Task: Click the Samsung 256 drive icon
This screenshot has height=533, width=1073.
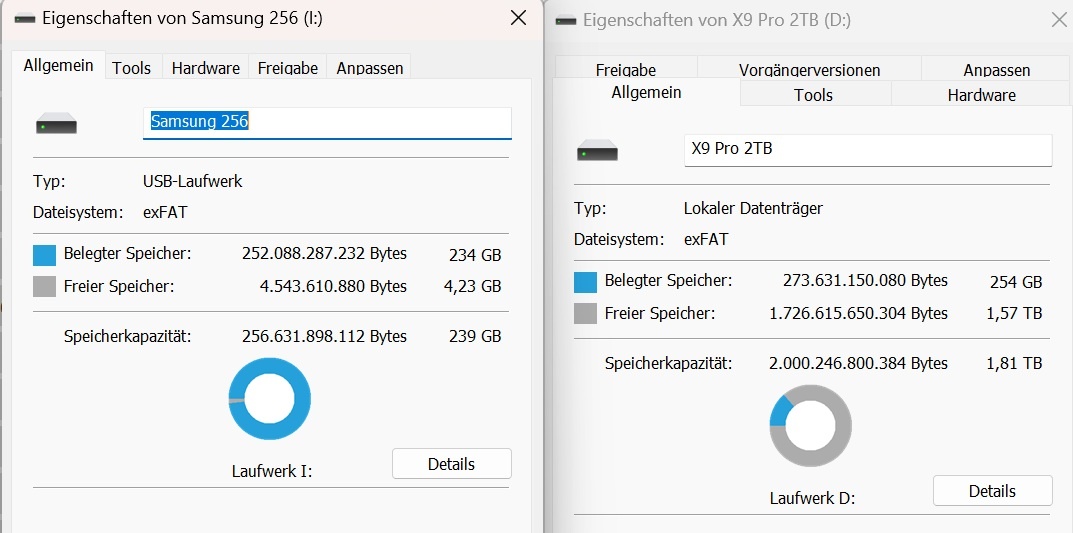Action: (56, 126)
